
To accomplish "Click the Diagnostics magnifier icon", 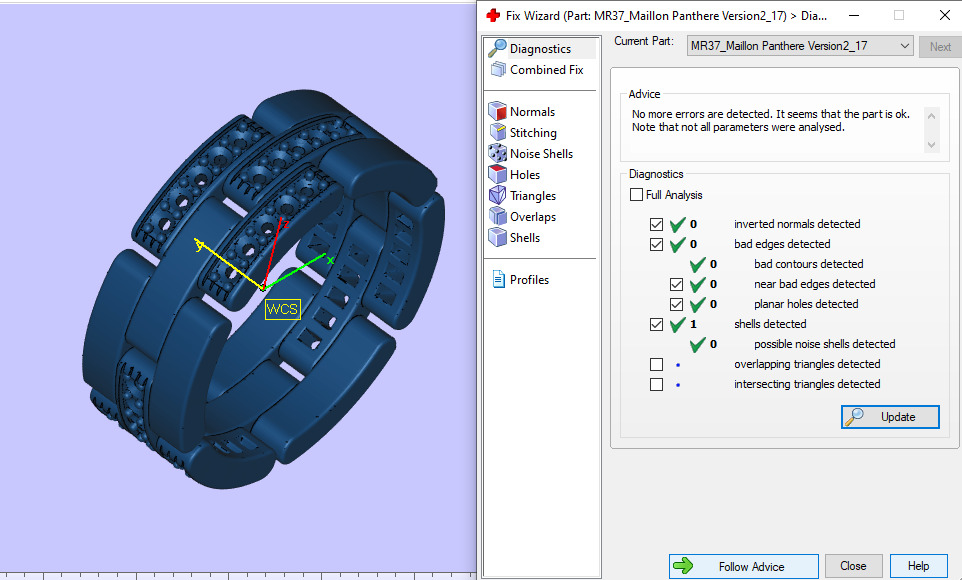I will 497,48.
